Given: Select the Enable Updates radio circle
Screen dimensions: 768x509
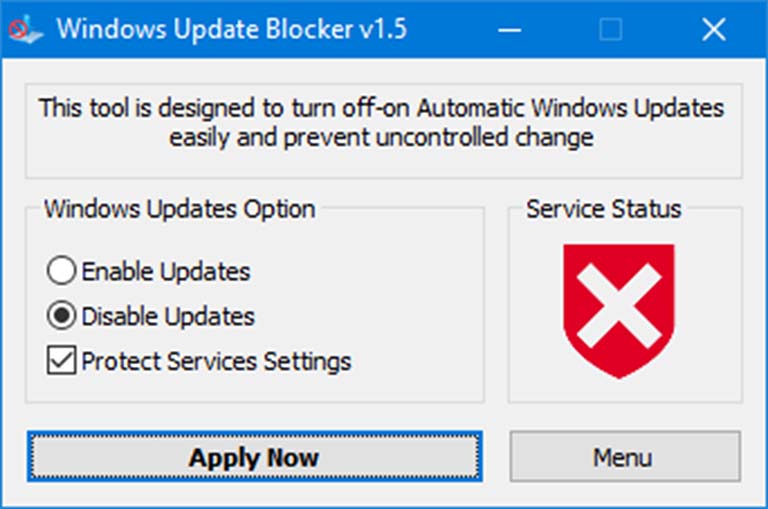Looking at the screenshot, I should coord(62,271).
